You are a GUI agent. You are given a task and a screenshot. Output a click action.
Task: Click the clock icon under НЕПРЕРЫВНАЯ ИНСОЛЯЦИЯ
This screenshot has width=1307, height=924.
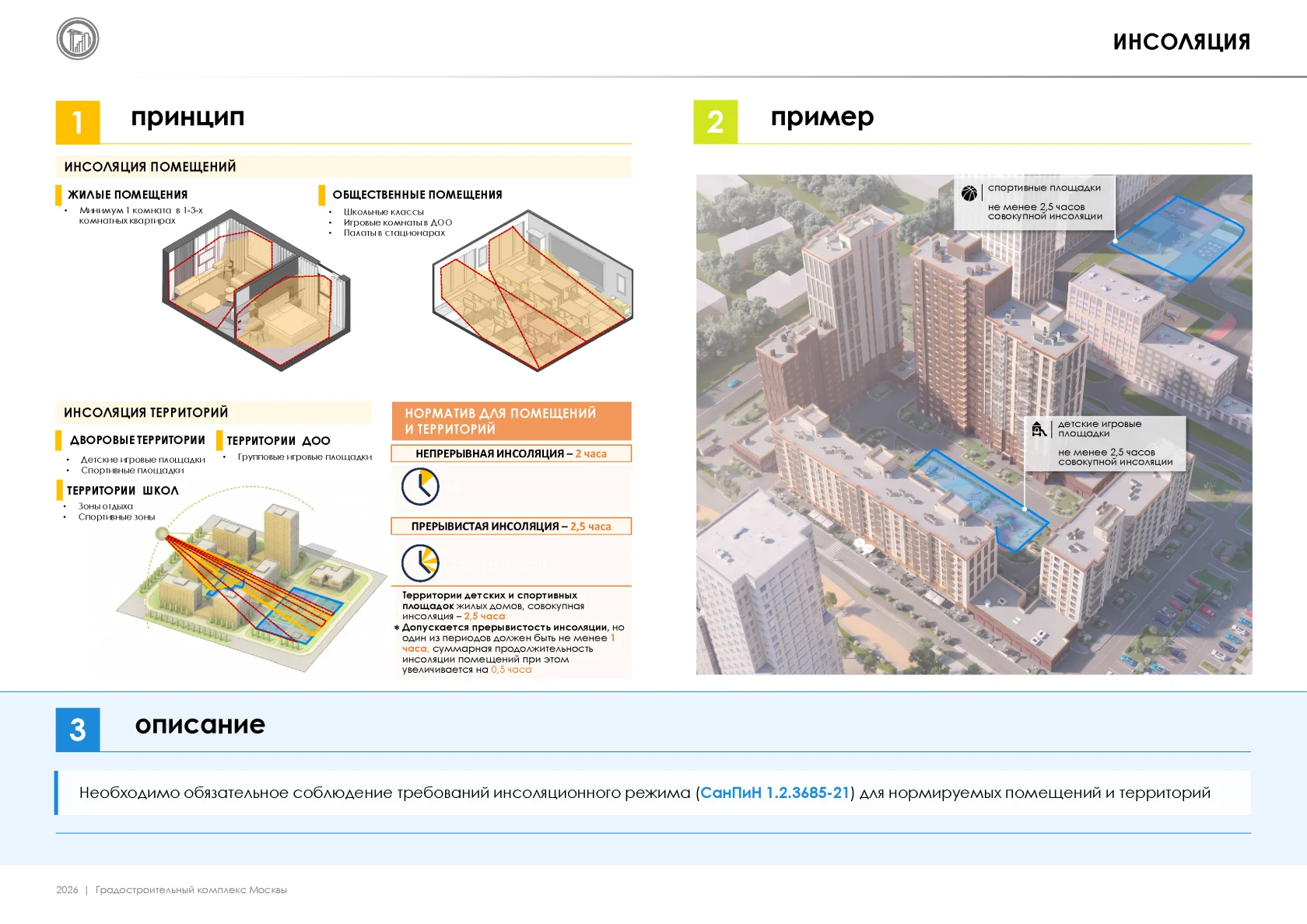coord(420,488)
